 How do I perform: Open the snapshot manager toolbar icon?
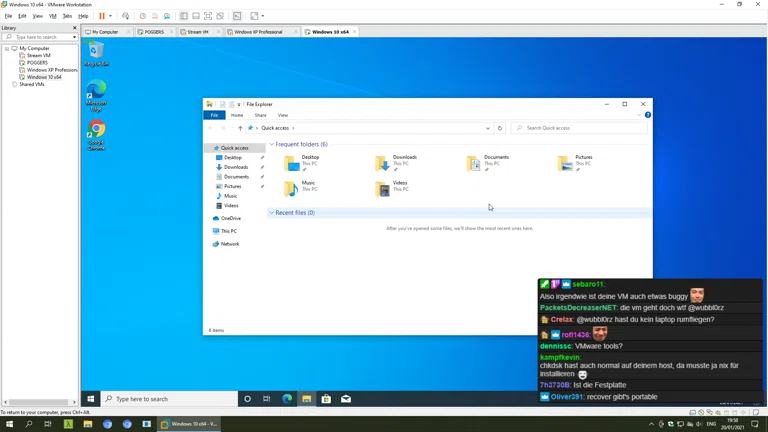tap(166, 16)
